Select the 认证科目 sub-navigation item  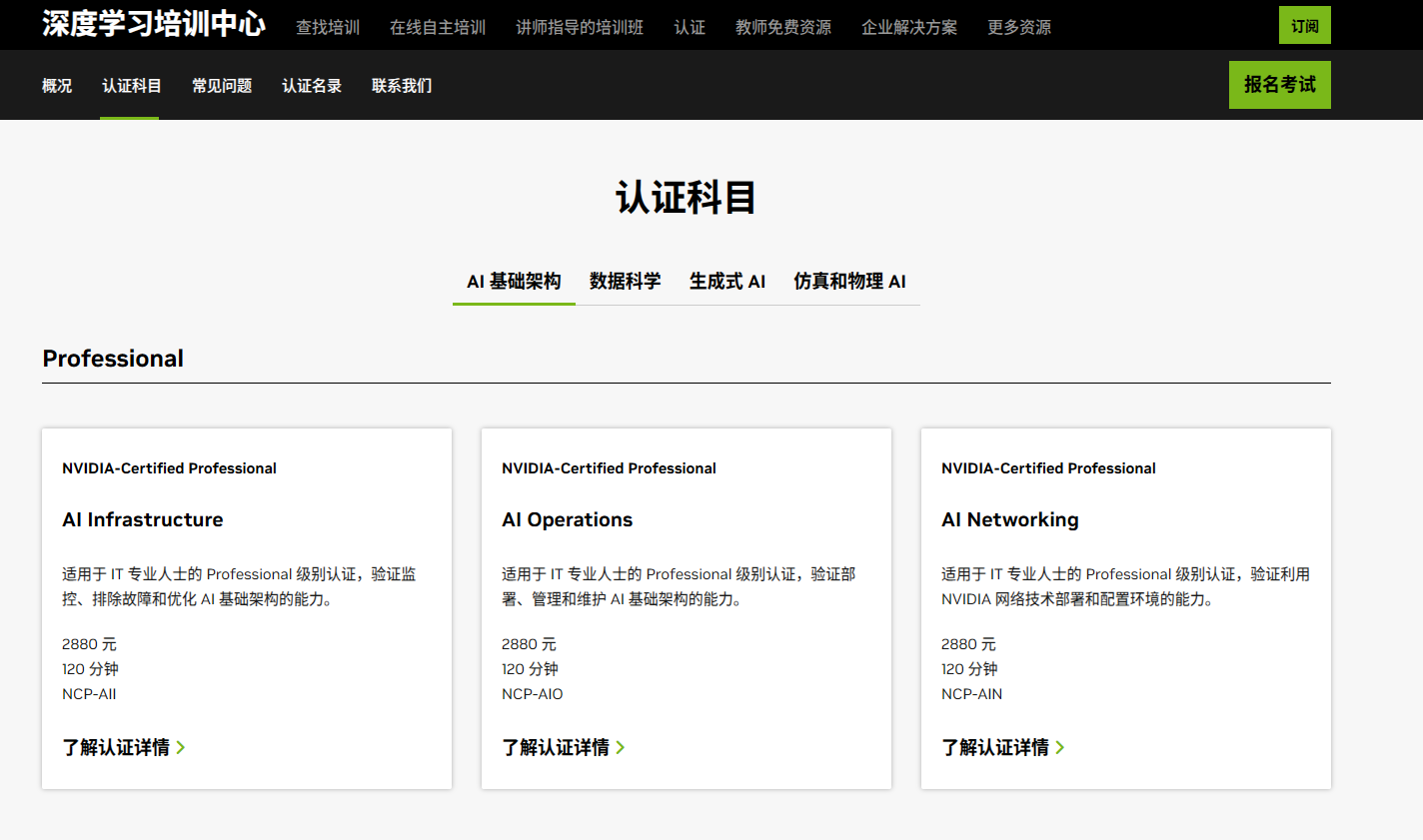(x=132, y=86)
